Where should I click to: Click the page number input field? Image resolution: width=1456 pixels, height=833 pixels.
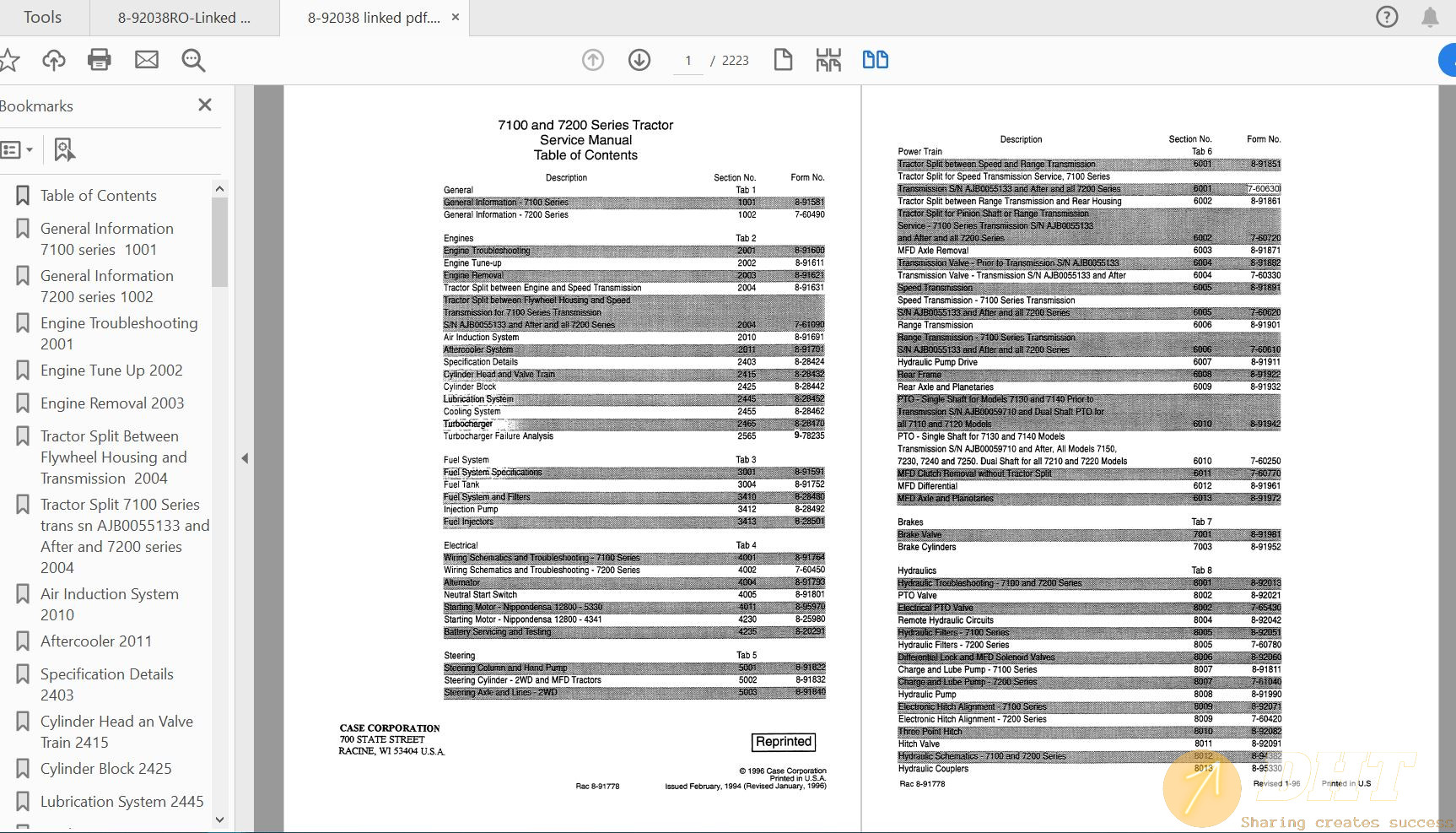click(x=688, y=60)
